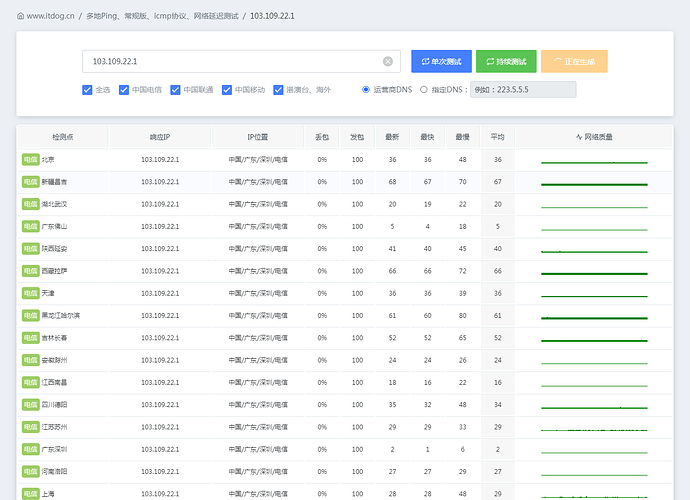Toggle the 港澳台、海外 checkbox
This screenshot has width=690, height=500.
tap(278, 90)
